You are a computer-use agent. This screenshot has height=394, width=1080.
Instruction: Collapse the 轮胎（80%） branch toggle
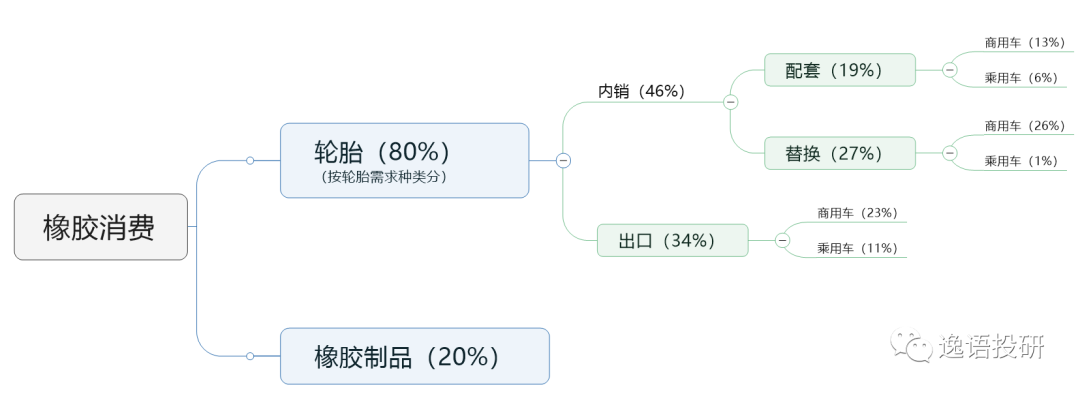point(563,160)
